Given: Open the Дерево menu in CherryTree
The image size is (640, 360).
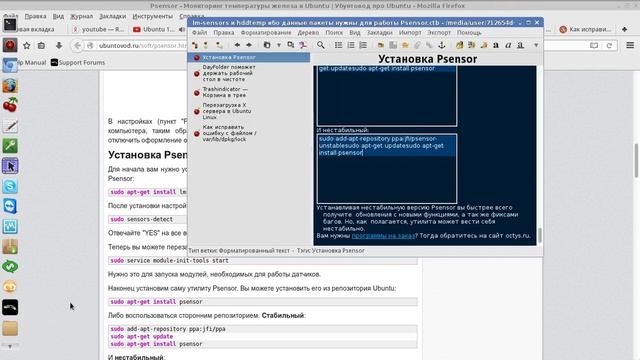Looking at the screenshot, I should (x=308, y=32).
